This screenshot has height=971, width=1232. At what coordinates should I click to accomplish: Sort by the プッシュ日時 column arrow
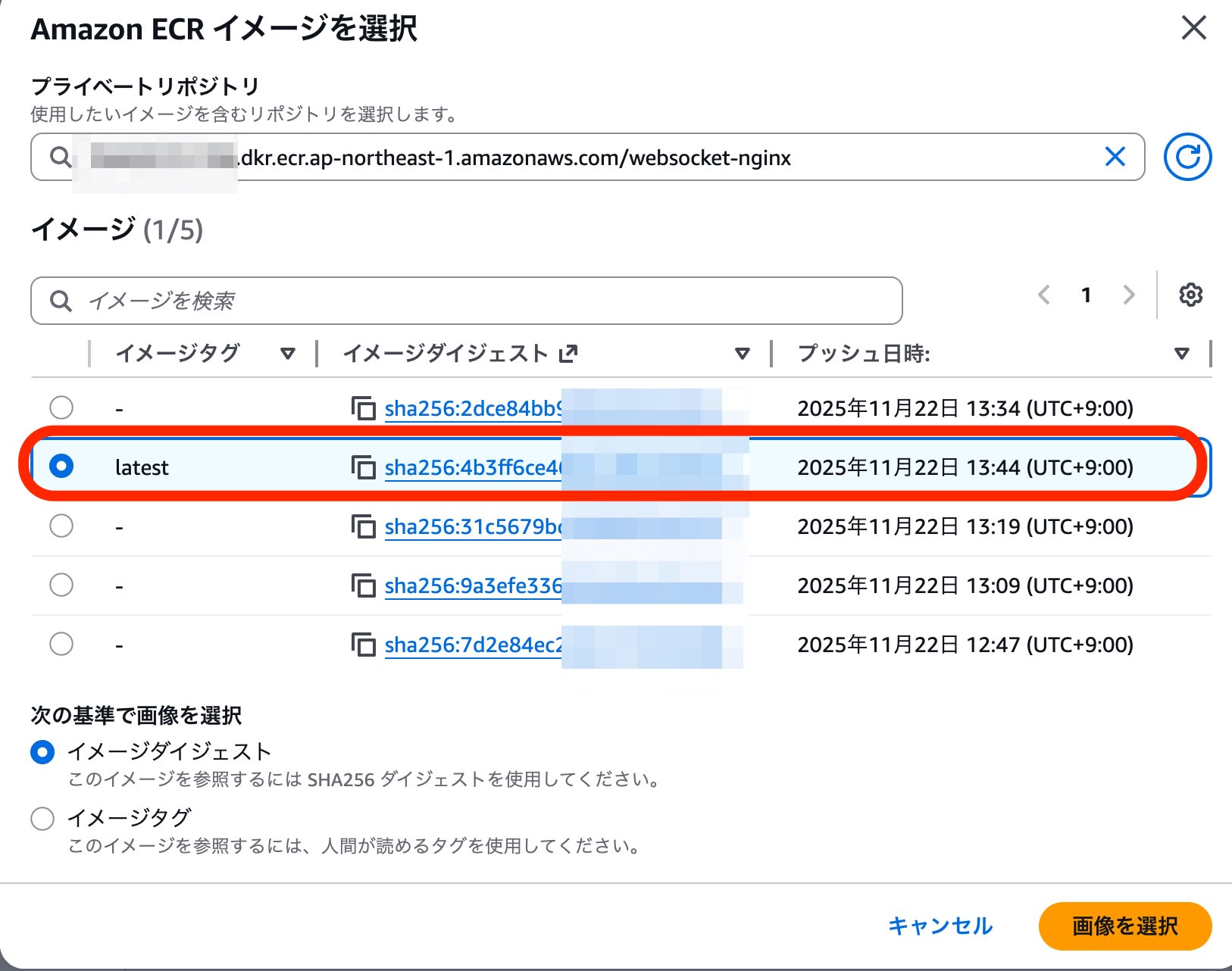1181,353
